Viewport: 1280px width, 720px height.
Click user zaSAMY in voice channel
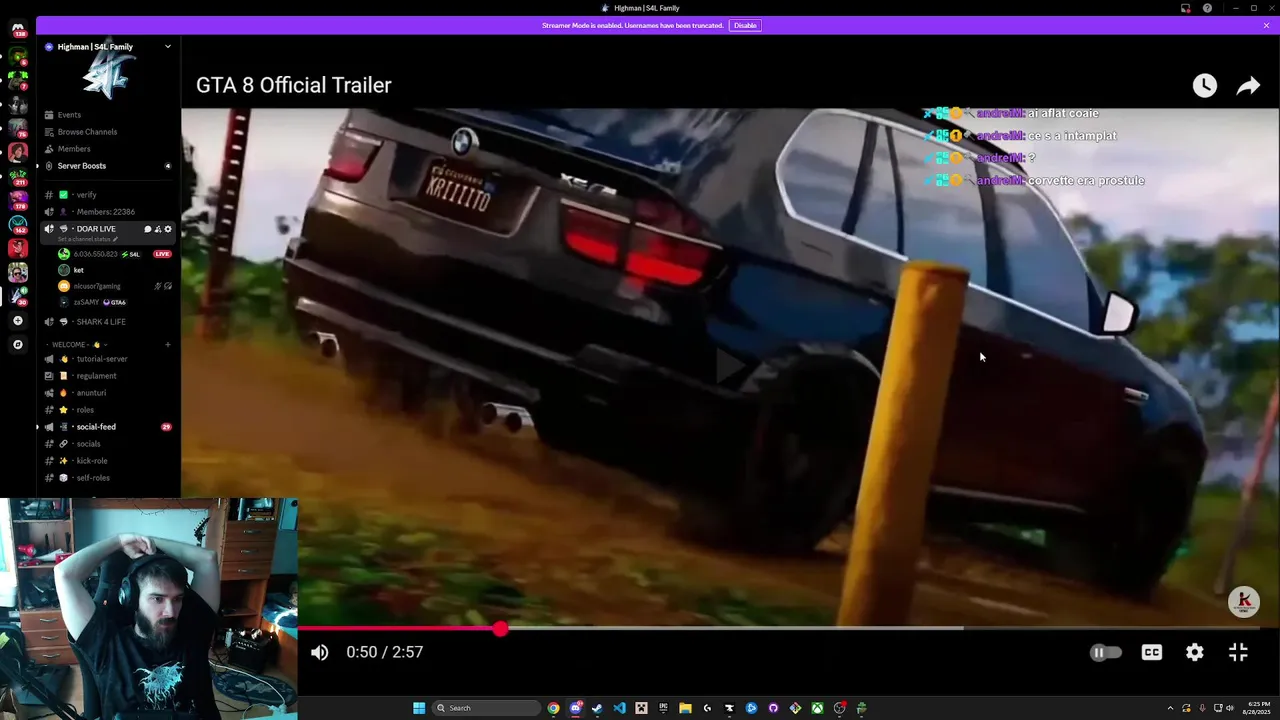115,302
